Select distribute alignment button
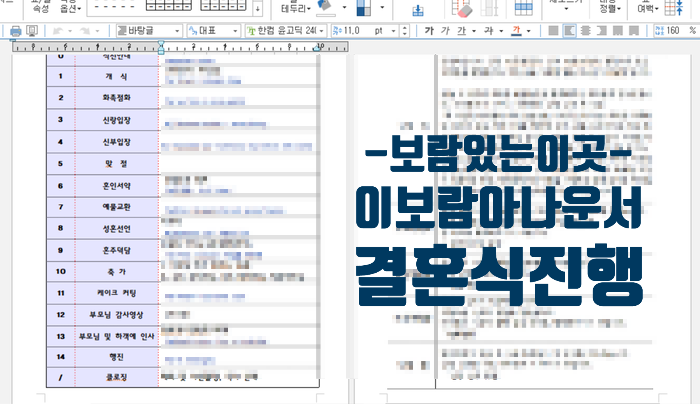The width and height of the screenshot is (700, 404). pos(617,31)
